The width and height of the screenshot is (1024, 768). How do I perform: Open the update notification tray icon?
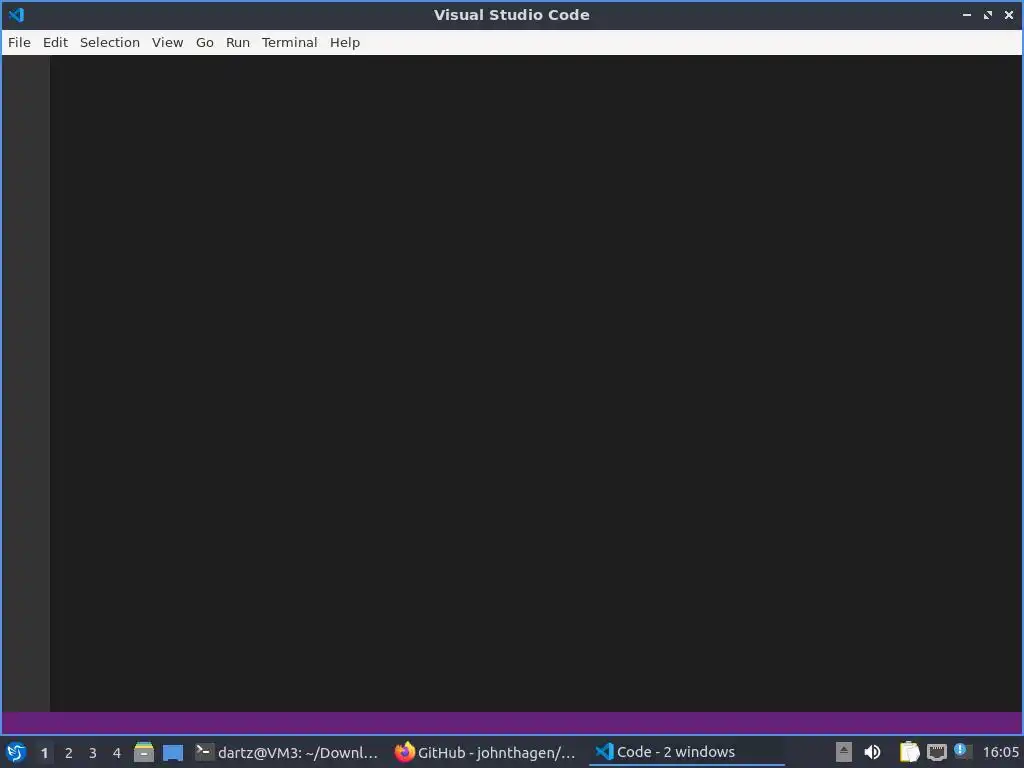click(x=962, y=751)
